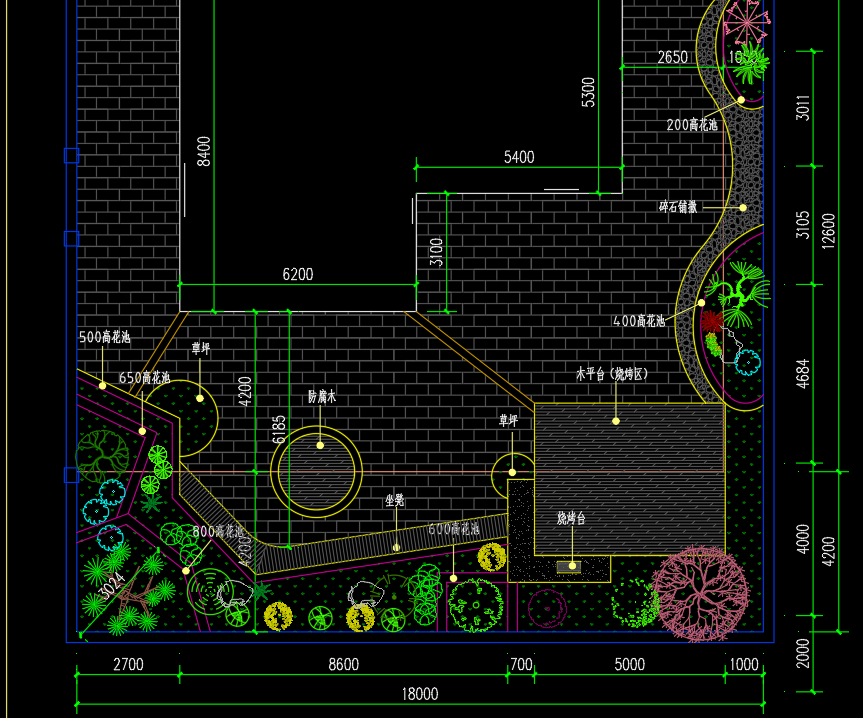Select the 8400 vertical dimension text
Screen dimensions: 863x718
204,151
